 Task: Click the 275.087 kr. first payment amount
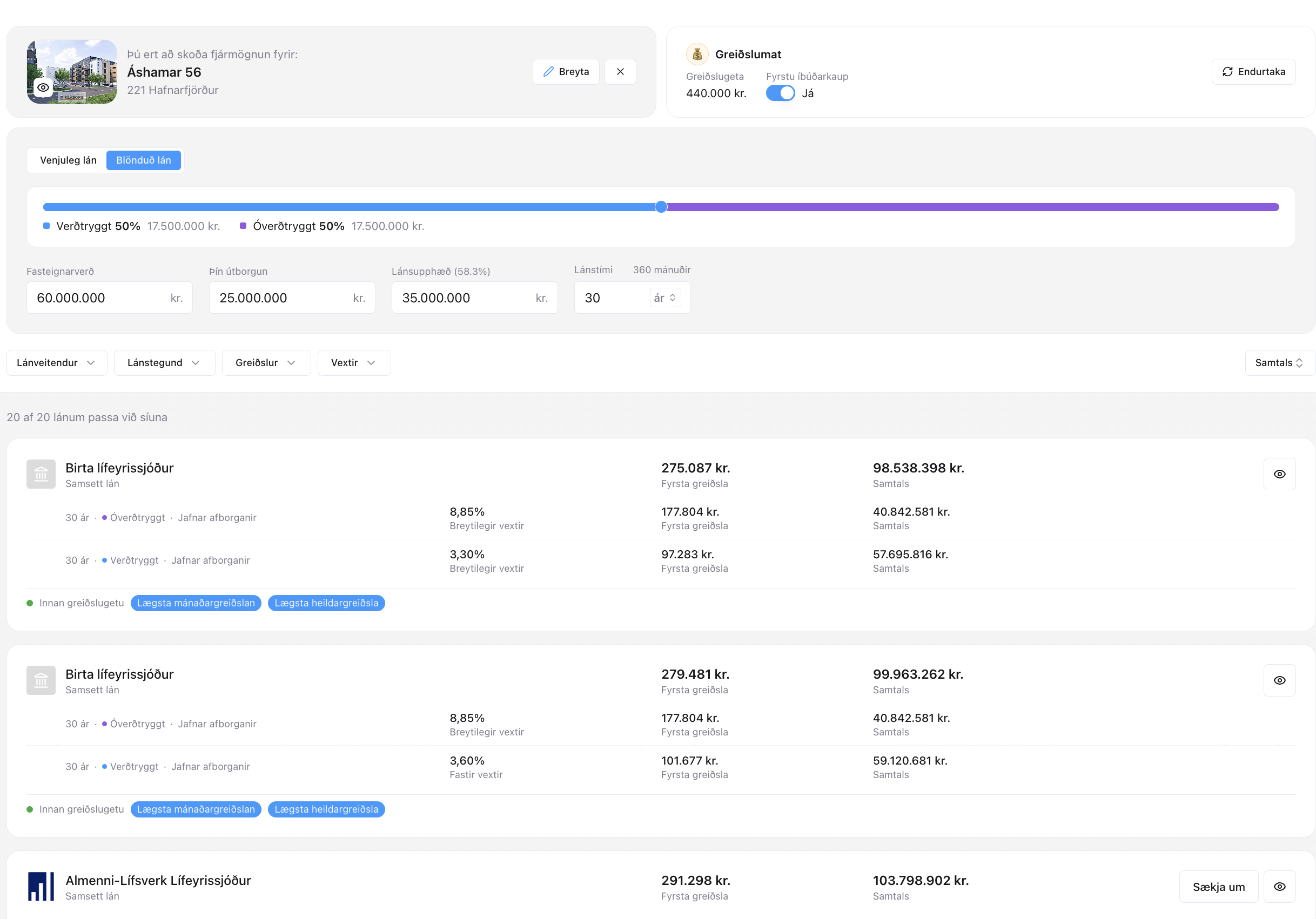click(696, 468)
